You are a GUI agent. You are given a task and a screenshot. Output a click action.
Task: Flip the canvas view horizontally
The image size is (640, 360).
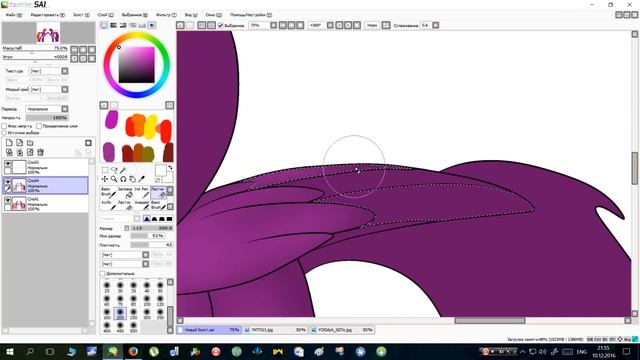coord(386,25)
